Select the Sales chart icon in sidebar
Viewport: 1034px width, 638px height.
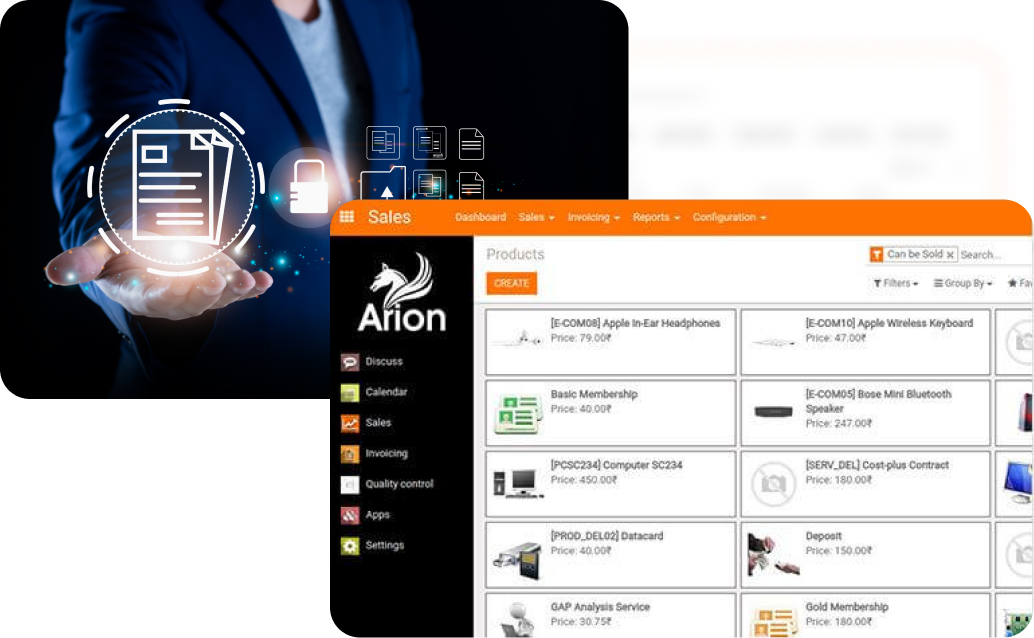click(x=349, y=423)
